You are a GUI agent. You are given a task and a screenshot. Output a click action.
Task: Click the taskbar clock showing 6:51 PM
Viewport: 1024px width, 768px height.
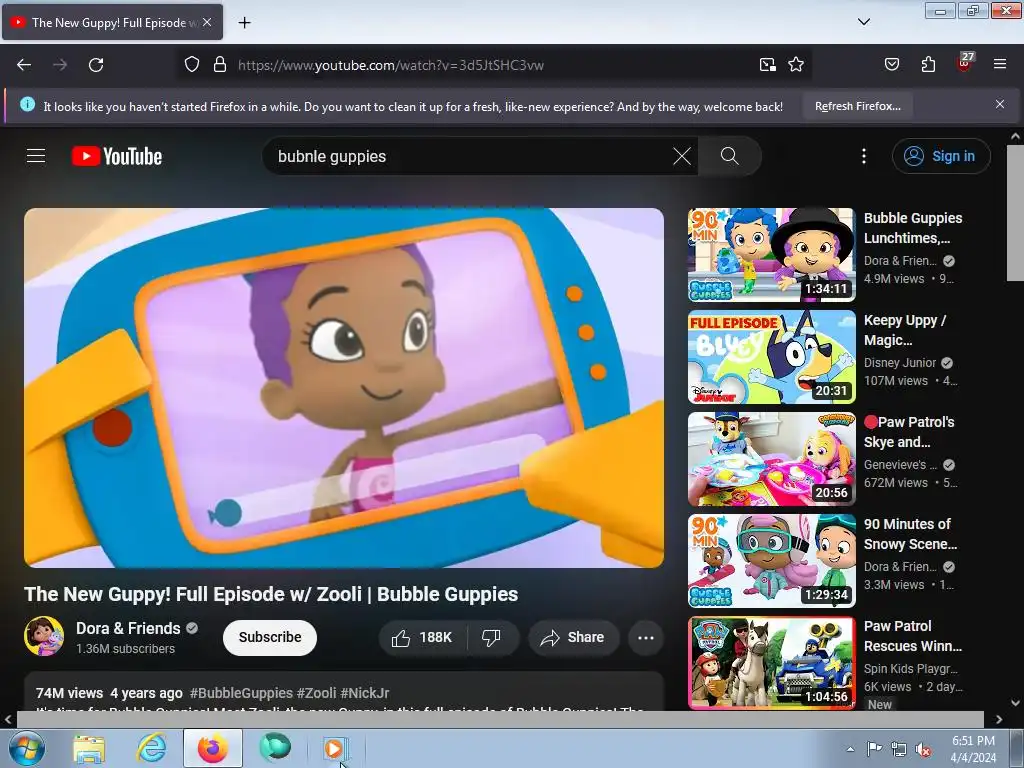pyautogui.click(x=973, y=749)
